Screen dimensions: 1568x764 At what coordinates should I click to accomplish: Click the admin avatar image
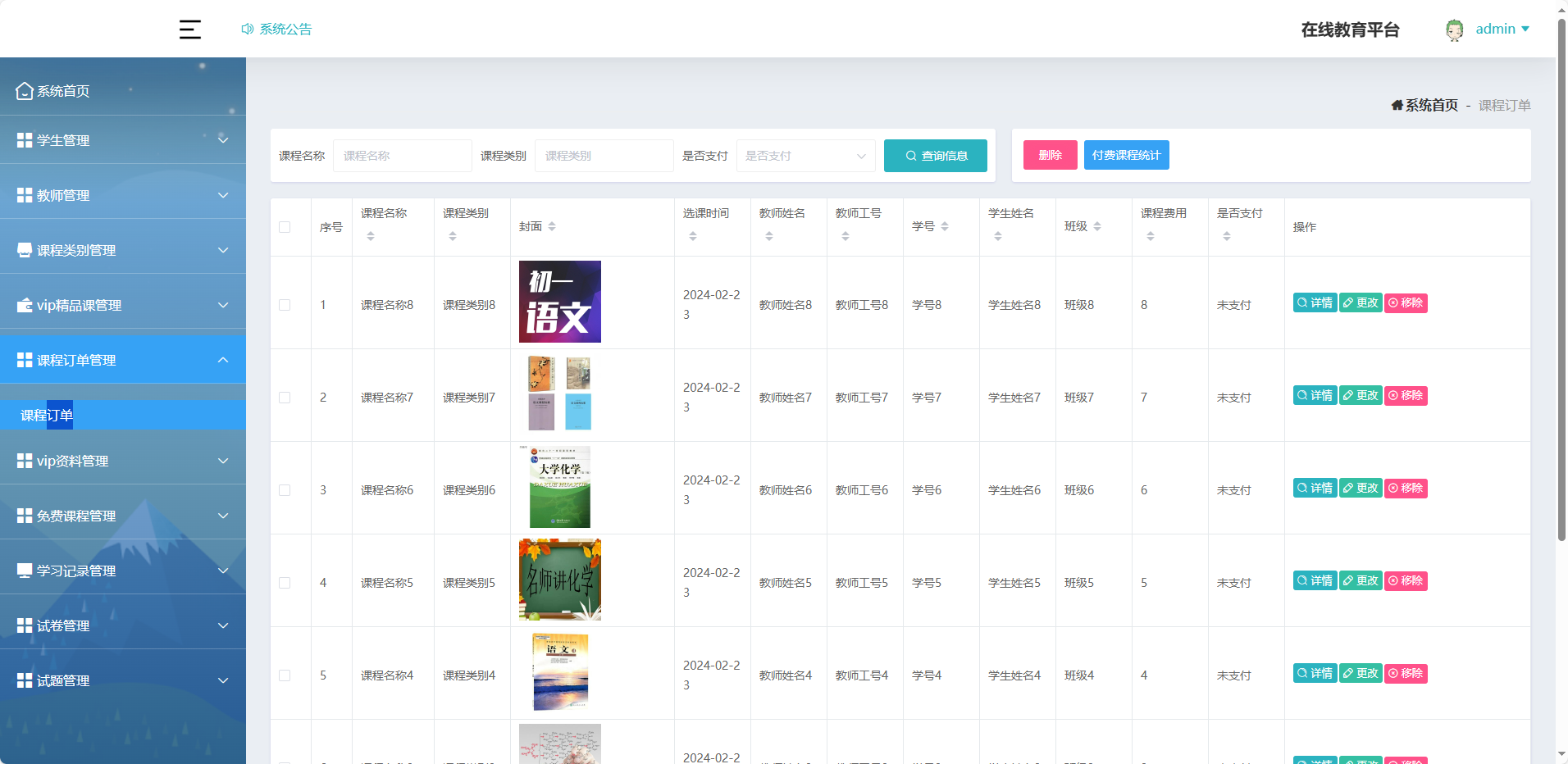[1454, 30]
